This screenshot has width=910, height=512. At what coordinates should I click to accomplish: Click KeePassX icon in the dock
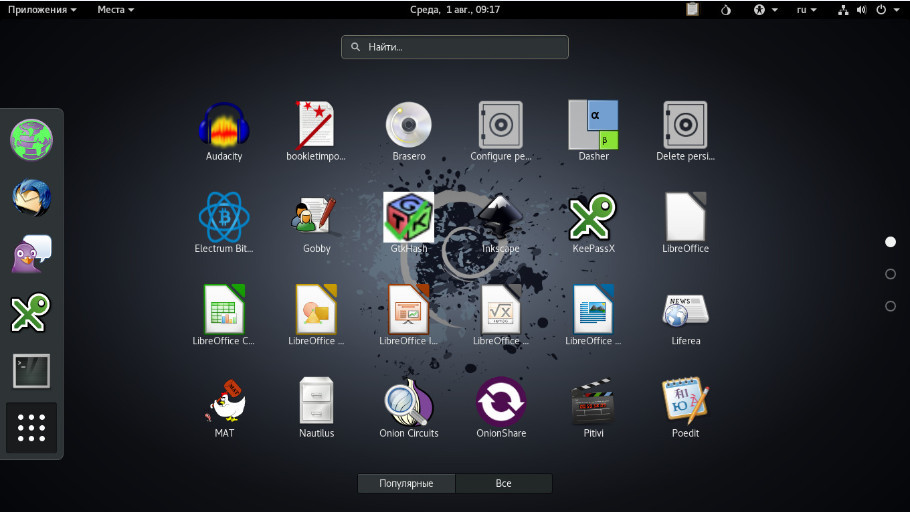31,312
